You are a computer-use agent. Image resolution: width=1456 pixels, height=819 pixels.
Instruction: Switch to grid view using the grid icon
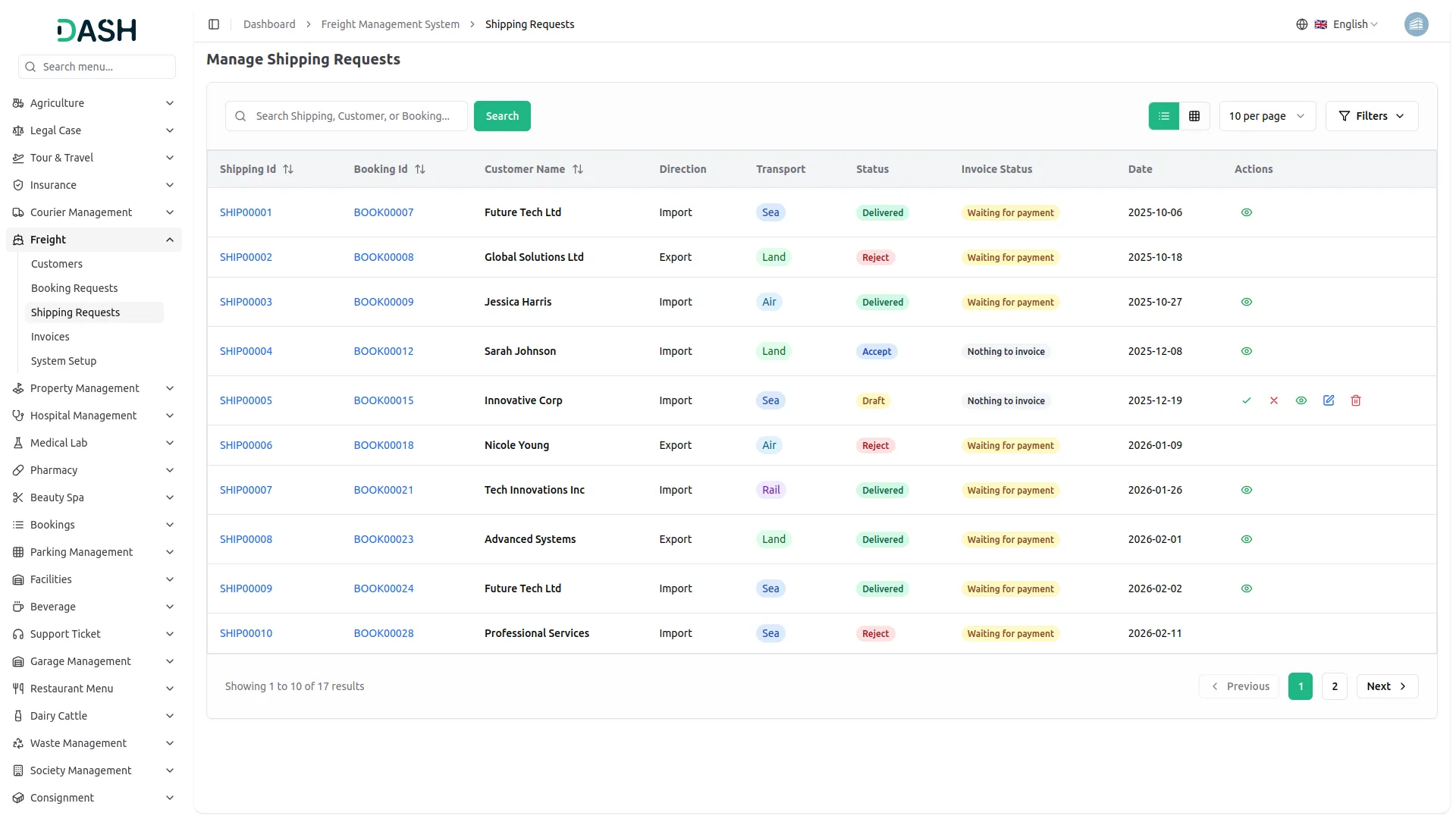click(1194, 115)
